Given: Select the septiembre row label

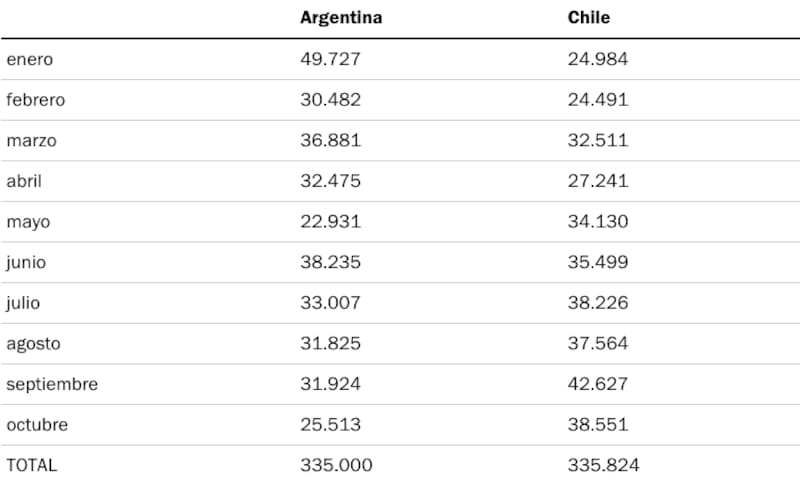Looking at the screenshot, I should point(52,384).
